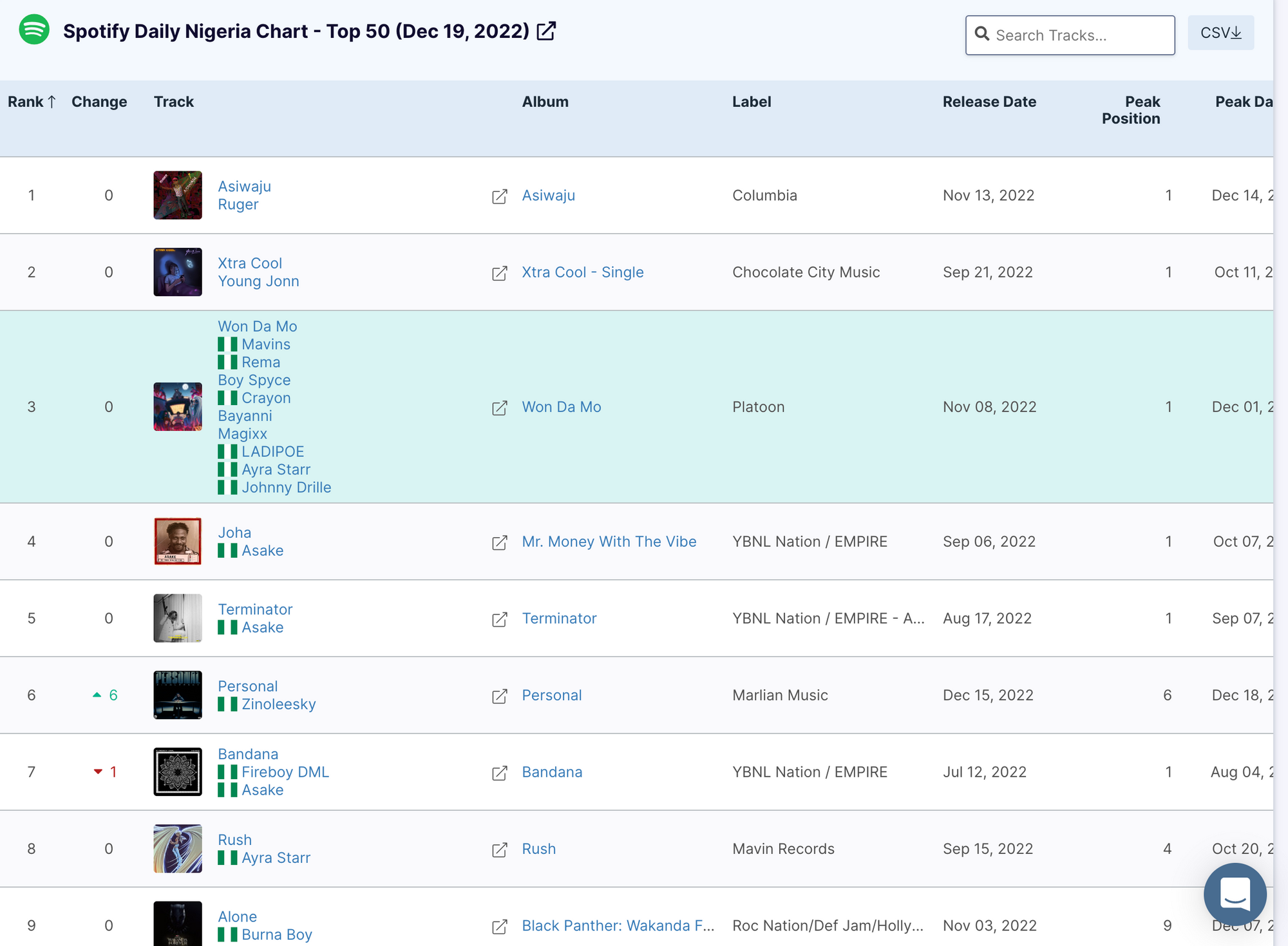The image size is (1288, 946).
Task: Click the green up 6 change indicator
Action: coord(106,695)
